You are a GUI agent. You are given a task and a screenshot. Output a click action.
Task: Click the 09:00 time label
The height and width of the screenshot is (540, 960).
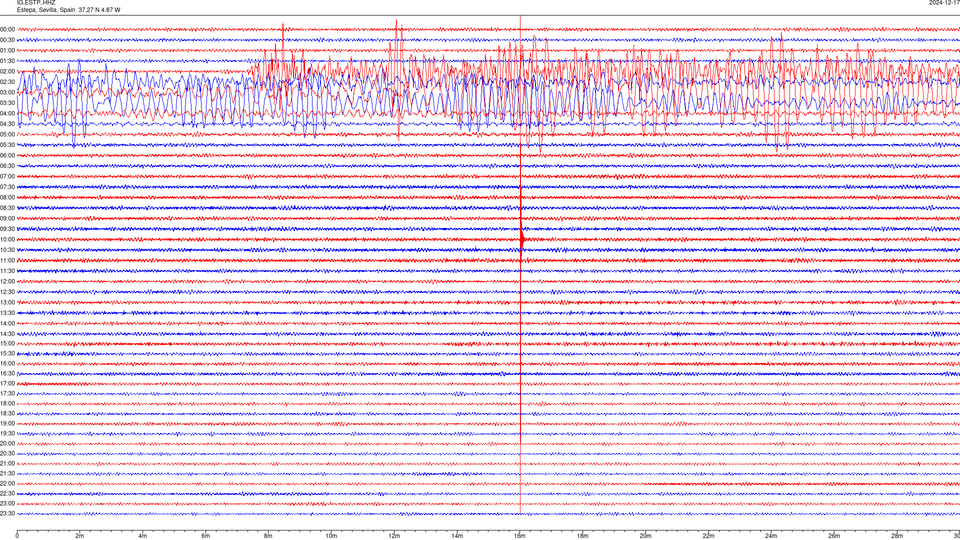pyautogui.click(x=7, y=218)
